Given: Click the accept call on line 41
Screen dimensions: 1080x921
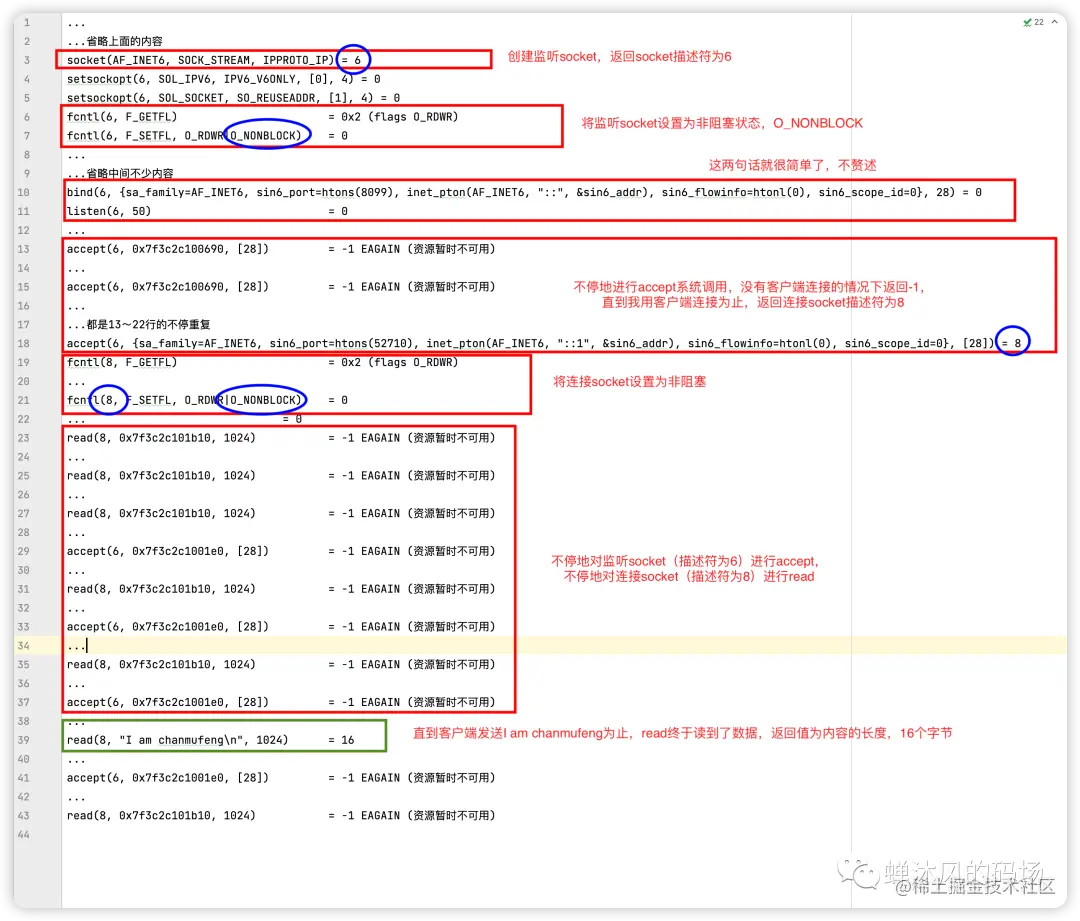Looking at the screenshot, I should pyautogui.click(x=280, y=778).
